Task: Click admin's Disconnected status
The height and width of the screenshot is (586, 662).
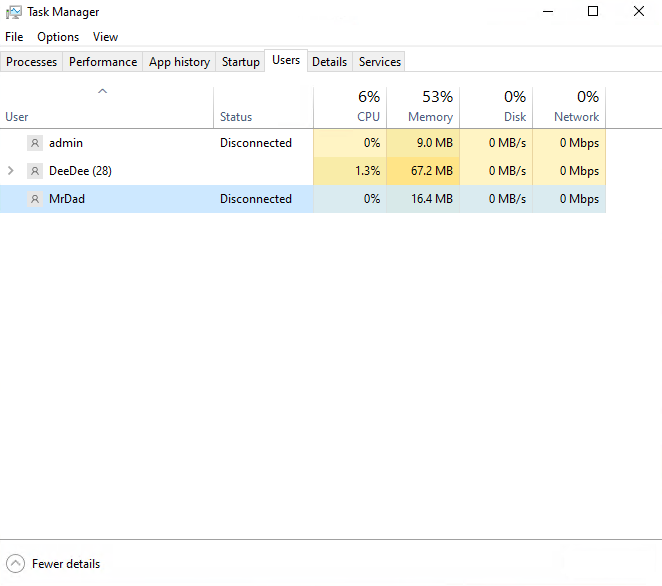Action: point(256,143)
